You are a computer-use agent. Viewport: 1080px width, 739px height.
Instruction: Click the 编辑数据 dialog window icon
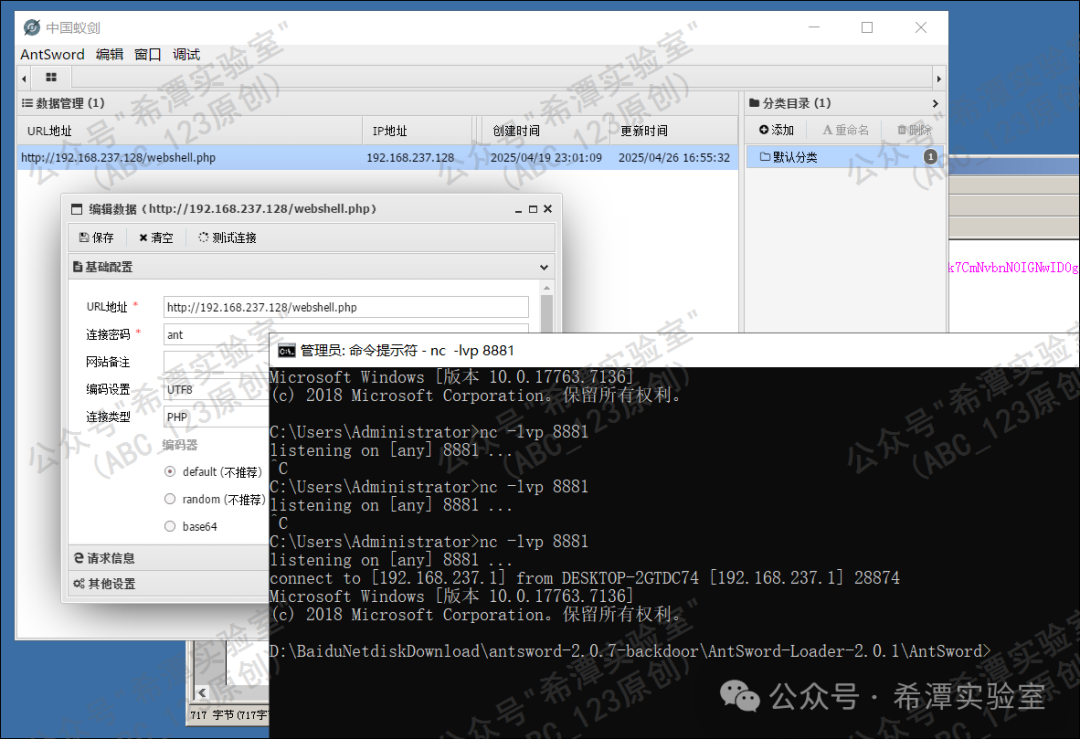76,209
